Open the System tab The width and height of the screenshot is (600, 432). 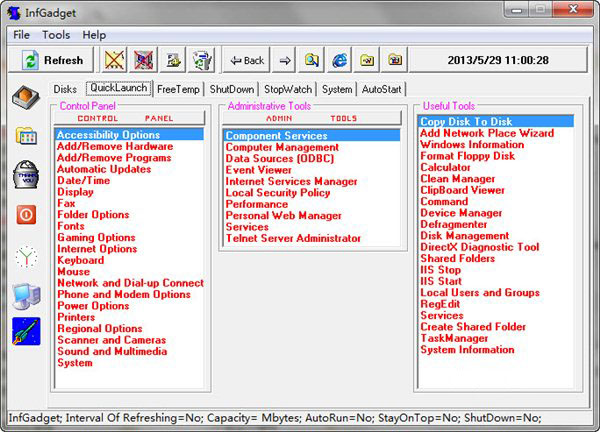pyautogui.click(x=337, y=89)
